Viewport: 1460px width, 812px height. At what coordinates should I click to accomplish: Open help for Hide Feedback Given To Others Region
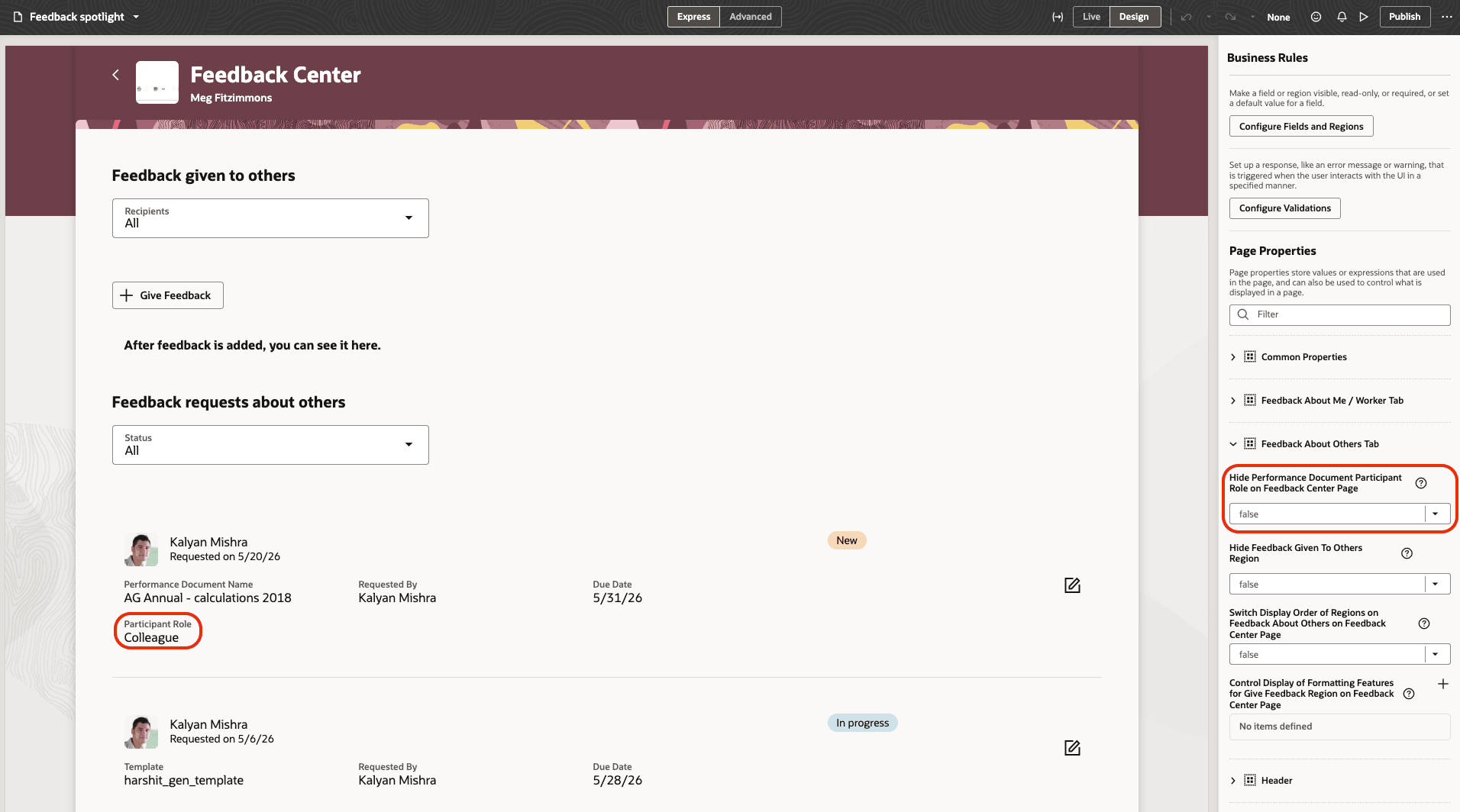[1407, 553]
